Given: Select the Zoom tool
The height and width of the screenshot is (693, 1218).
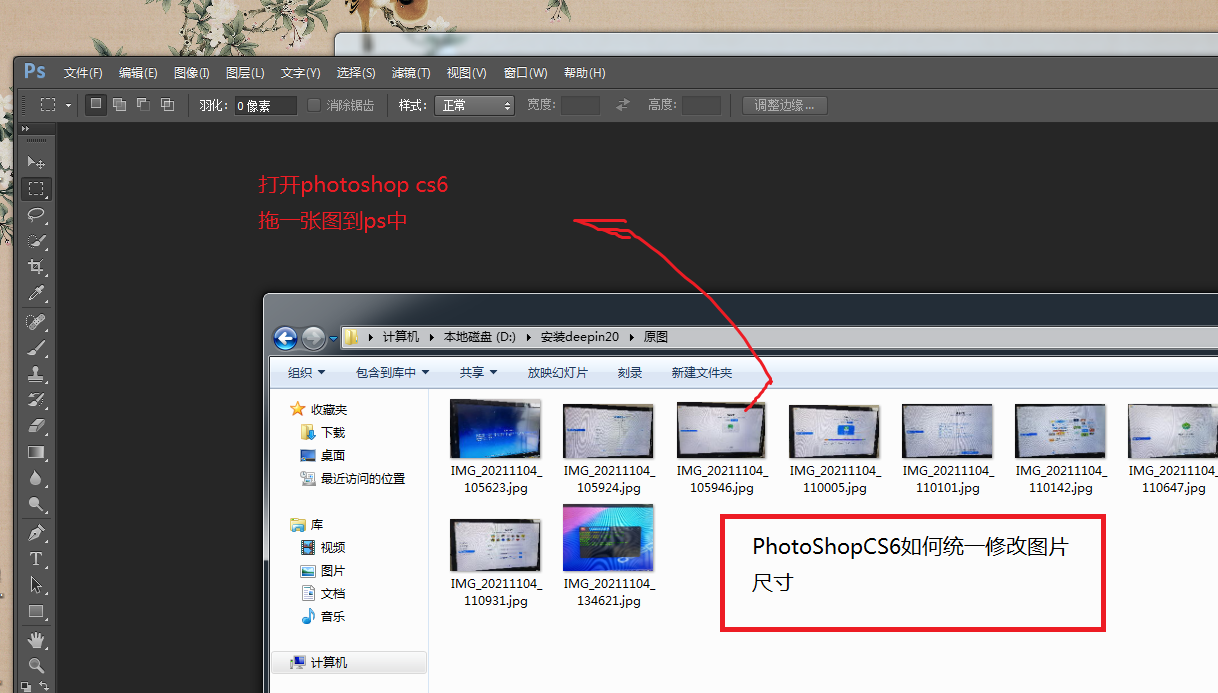Looking at the screenshot, I should 36,665.
